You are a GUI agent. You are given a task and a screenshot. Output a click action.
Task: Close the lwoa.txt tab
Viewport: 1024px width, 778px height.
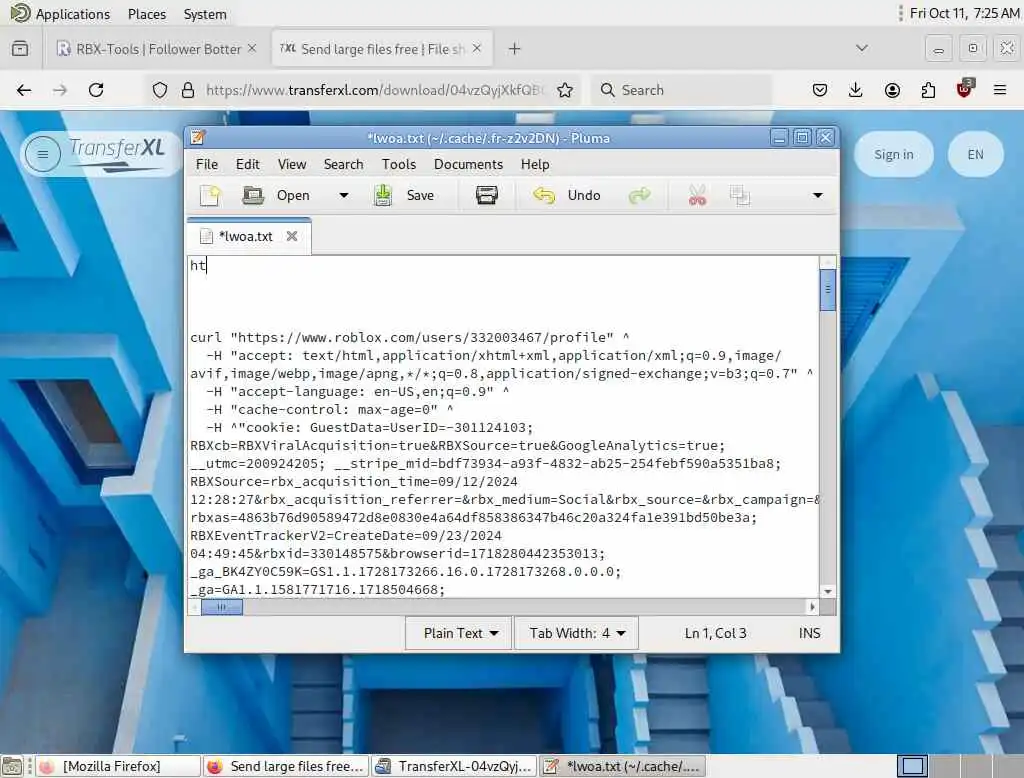(292, 236)
